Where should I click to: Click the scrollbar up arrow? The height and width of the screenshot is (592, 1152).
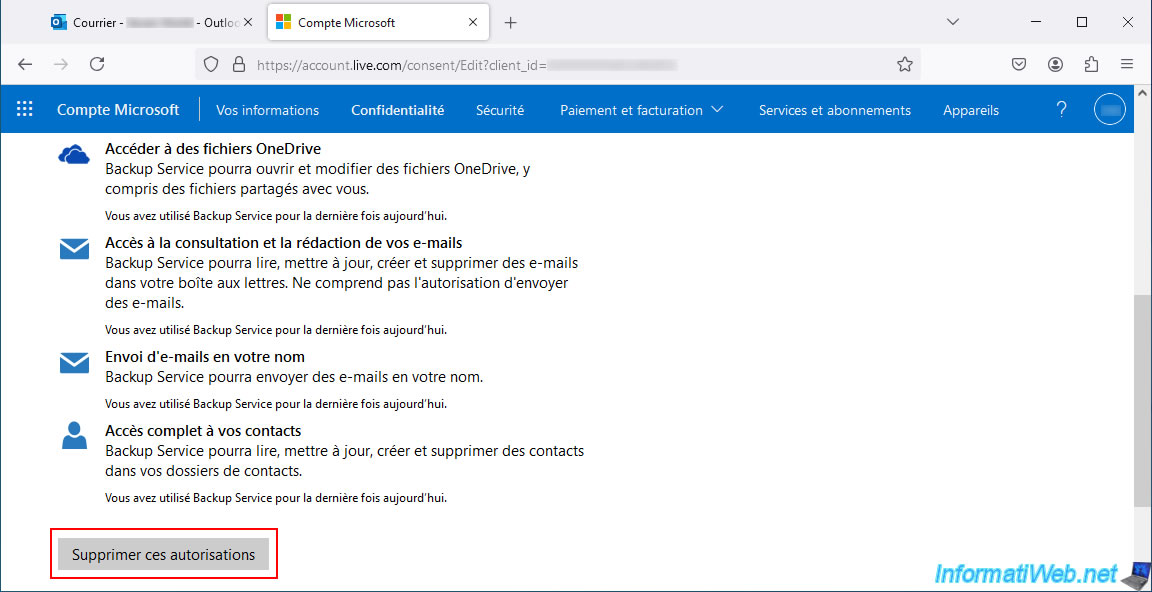pos(1140,93)
